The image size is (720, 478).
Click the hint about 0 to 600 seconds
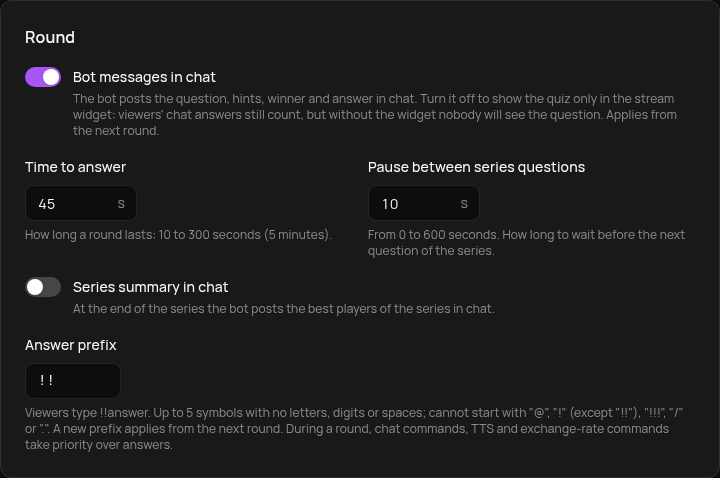[526, 243]
